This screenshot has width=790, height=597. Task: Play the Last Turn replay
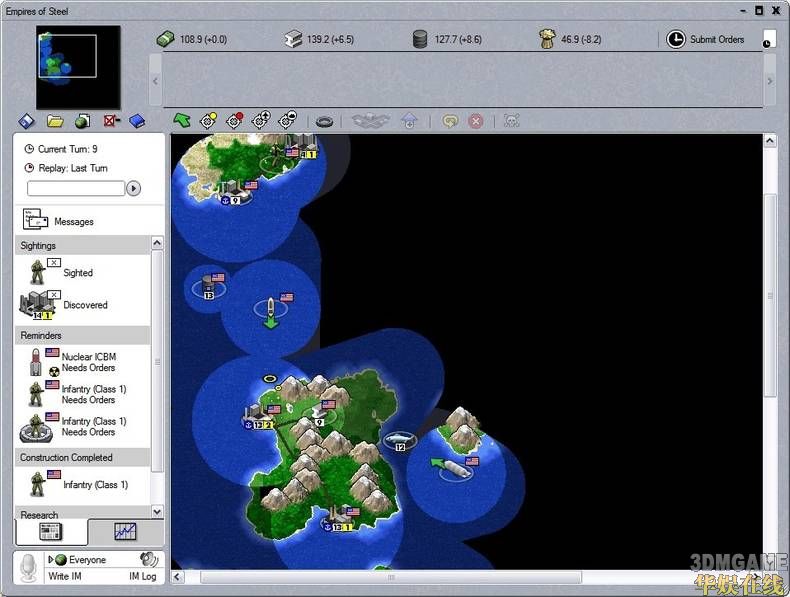pyautogui.click(x=134, y=188)
